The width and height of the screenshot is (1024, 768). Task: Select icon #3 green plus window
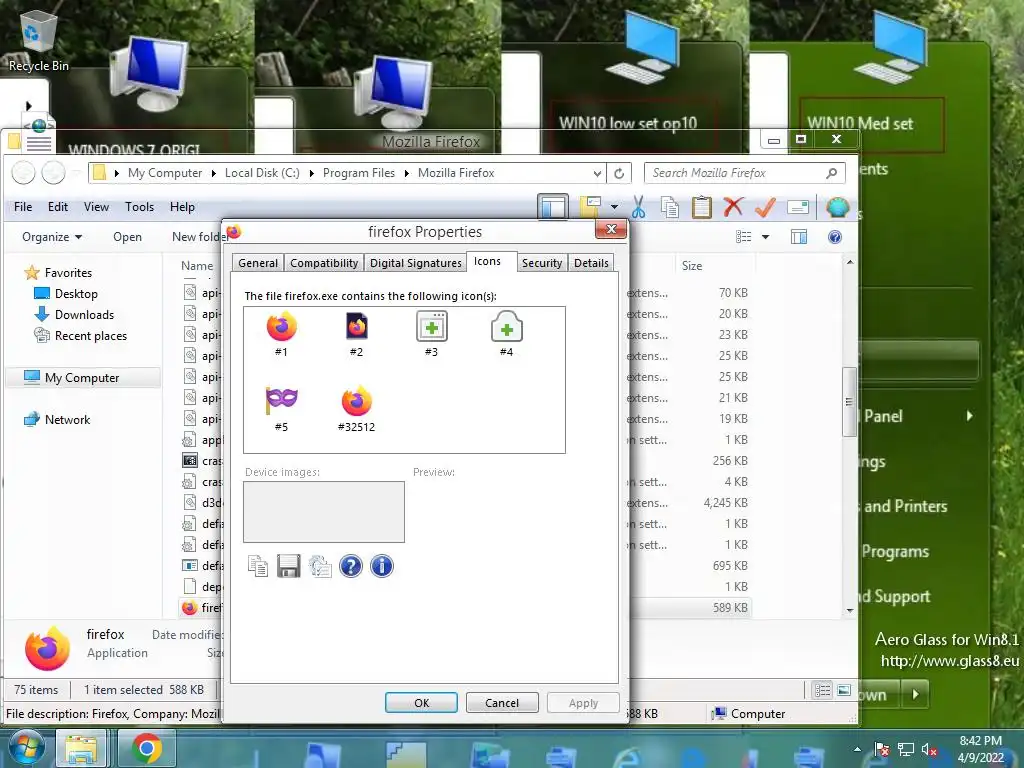coord(432,327)
